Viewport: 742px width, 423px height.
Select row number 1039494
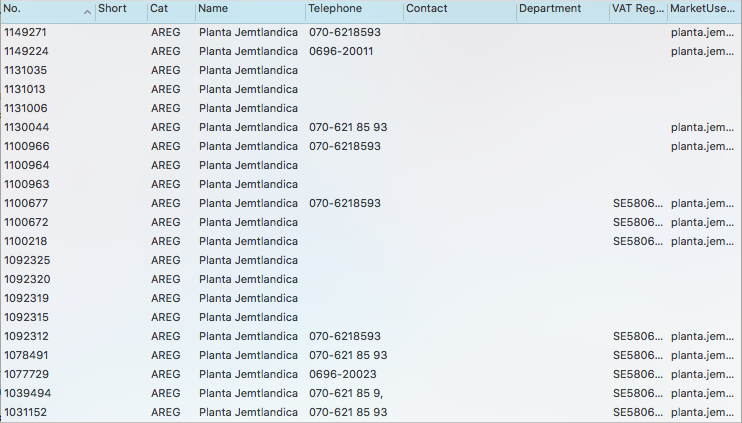[x=371, y=393]
